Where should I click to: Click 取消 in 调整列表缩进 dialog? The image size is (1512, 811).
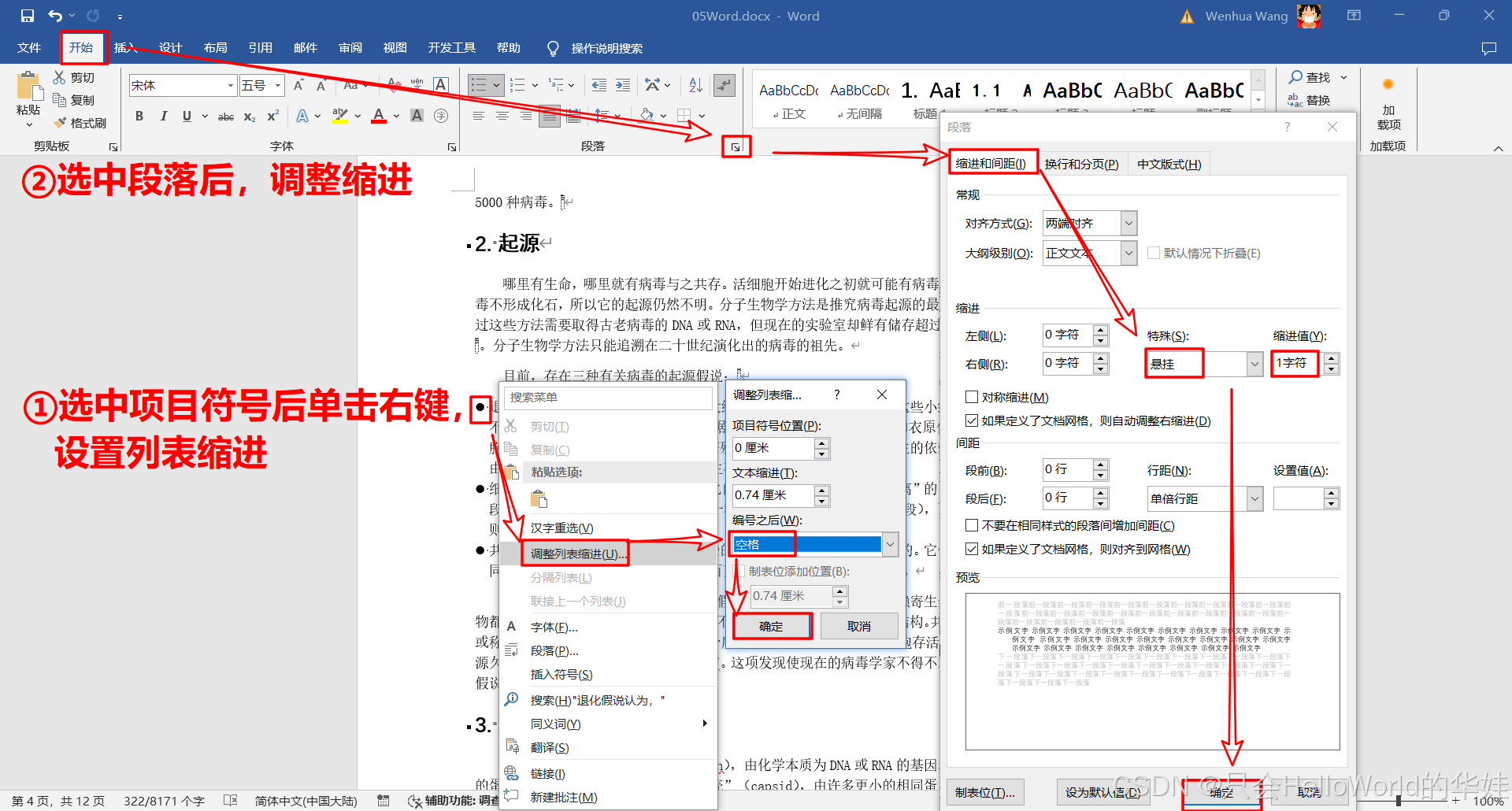tap(859, 626)
